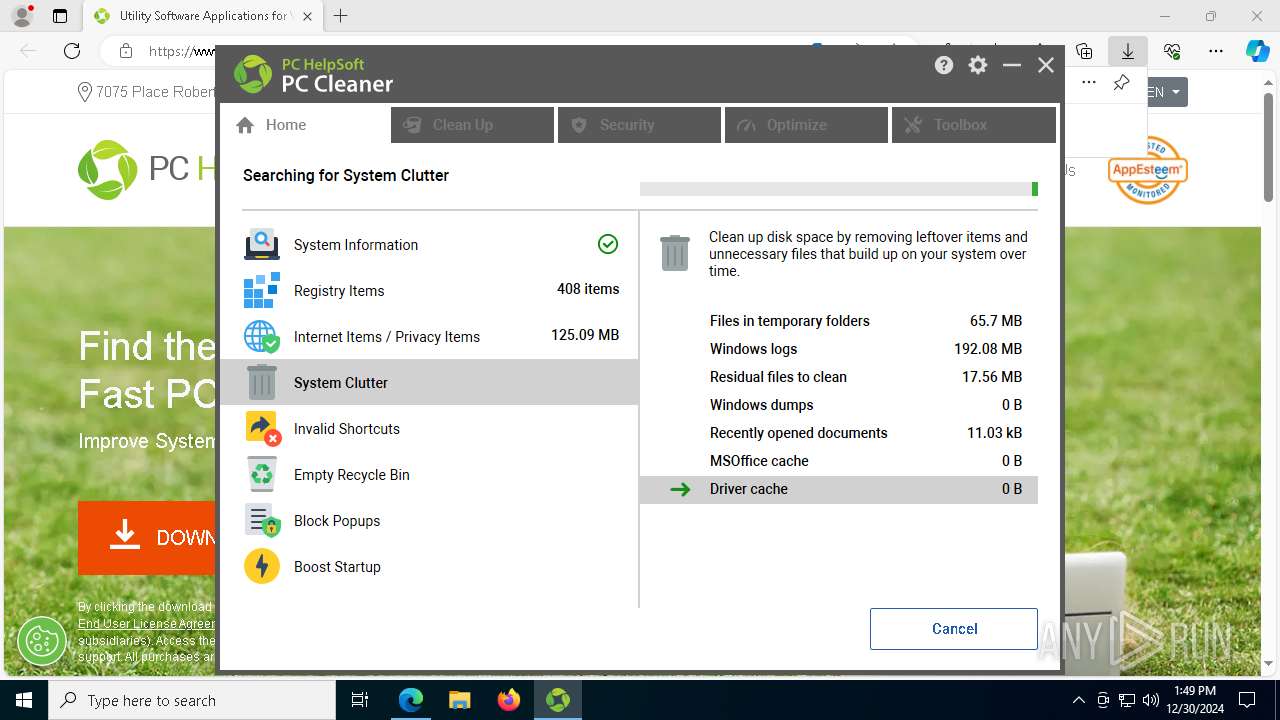The height and width of the screenshot is (720, 1280).
Task: Click the Recently opened documents row
Action: pyautogui.click(x=839, y=433)
